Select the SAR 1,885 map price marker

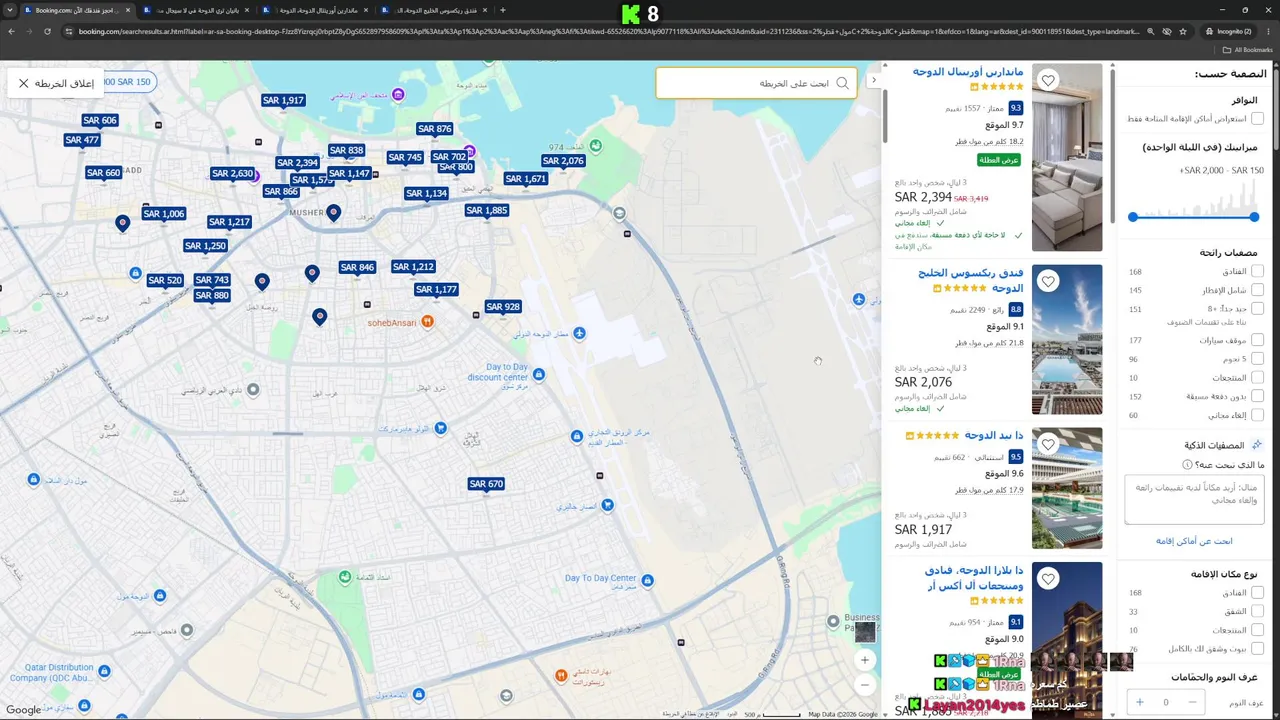487,211
